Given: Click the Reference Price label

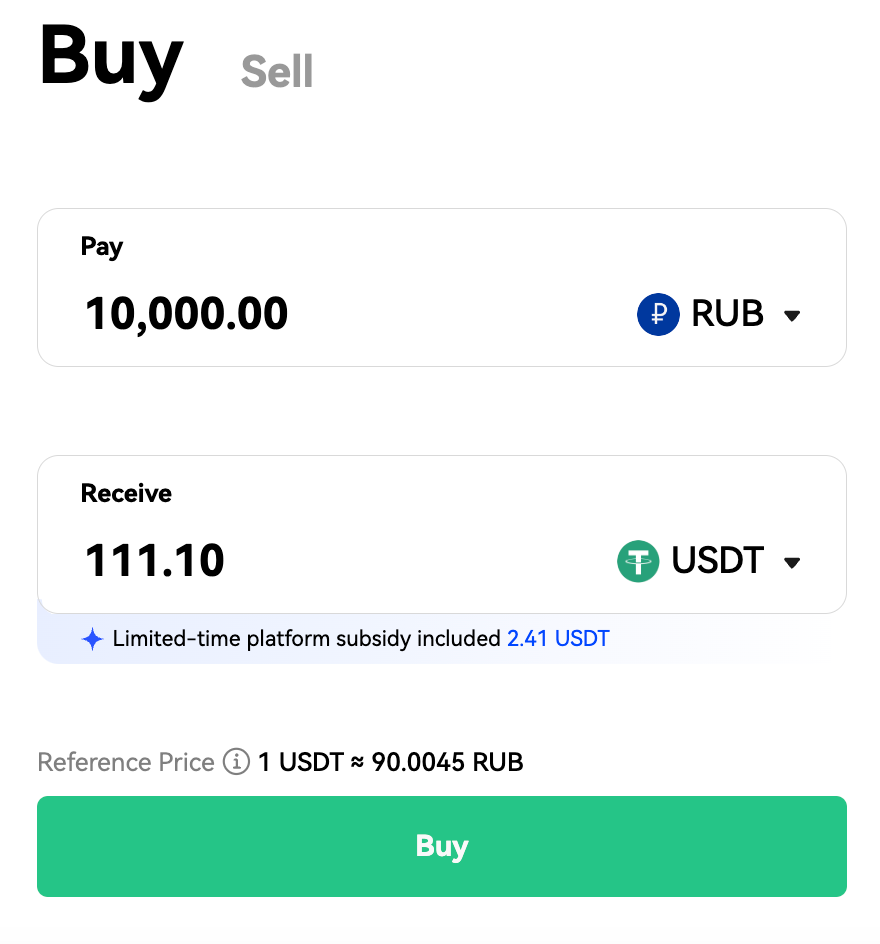Looking at the screenshot, I should click(x=126, y=763).
